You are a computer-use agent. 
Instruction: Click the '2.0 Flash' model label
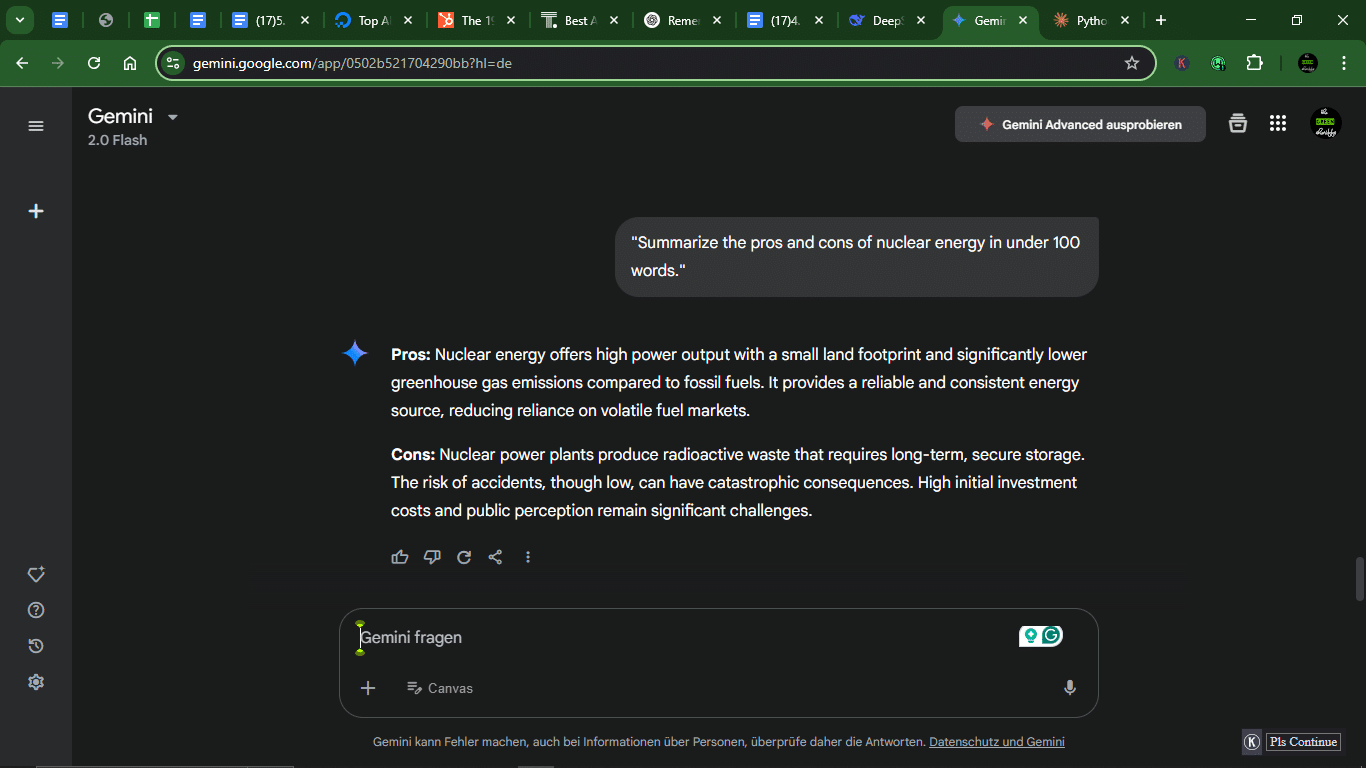coord(117,140)
